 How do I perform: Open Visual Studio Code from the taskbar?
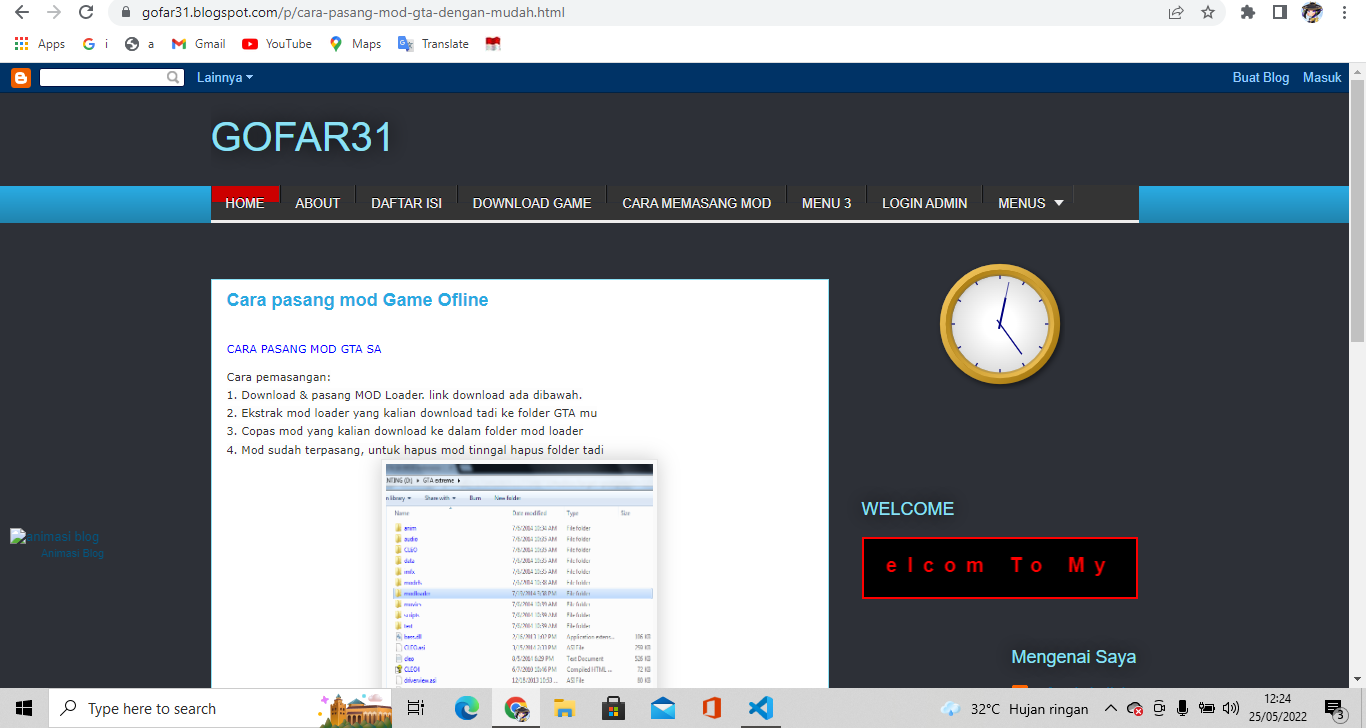[761, 708]
